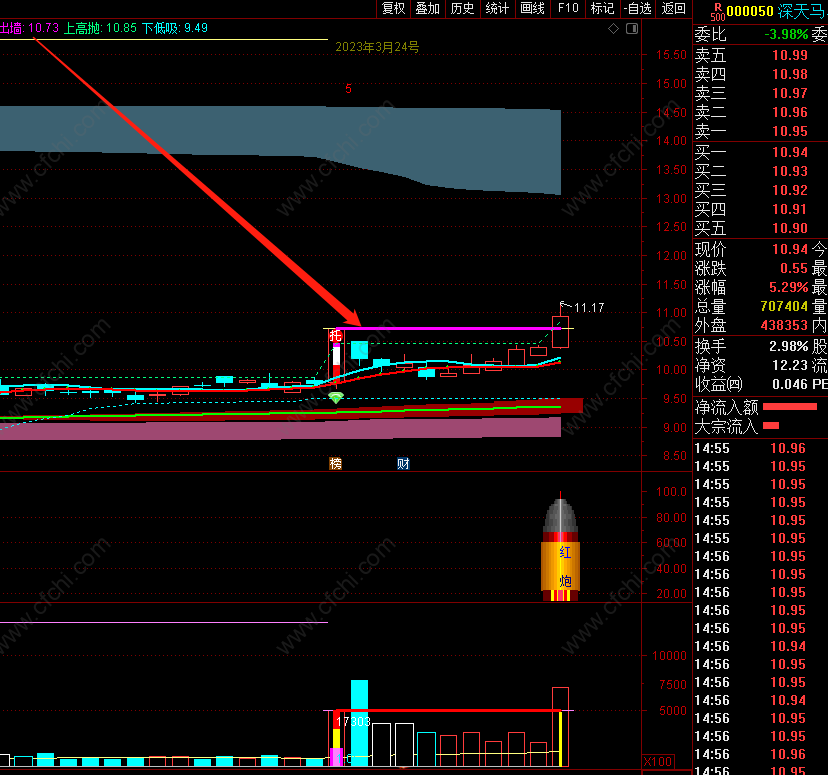Click the 收益(四) 0.046 value
This screenshot has width=828, height=775.
[790, 384]
